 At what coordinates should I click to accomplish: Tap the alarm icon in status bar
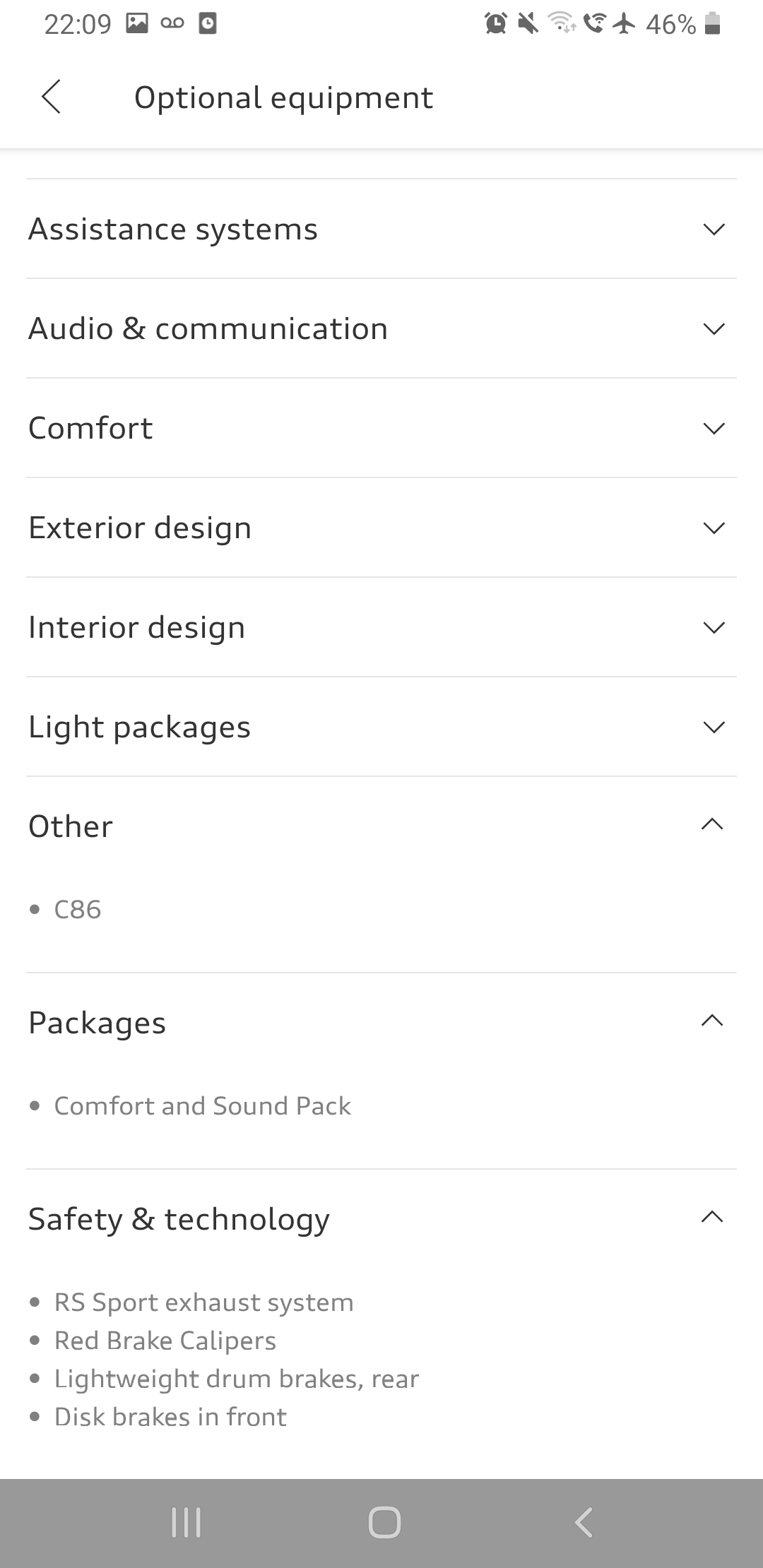tap(495, 24)
